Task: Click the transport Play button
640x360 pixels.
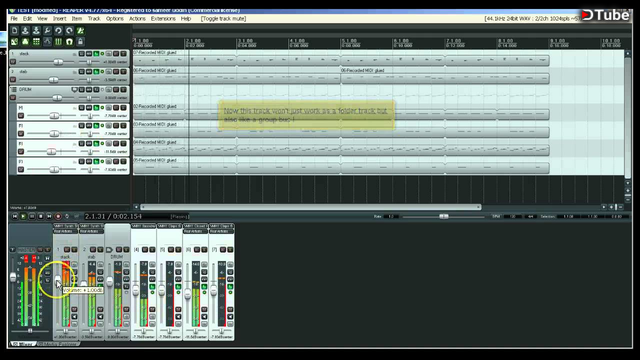Action: [23, 216]
